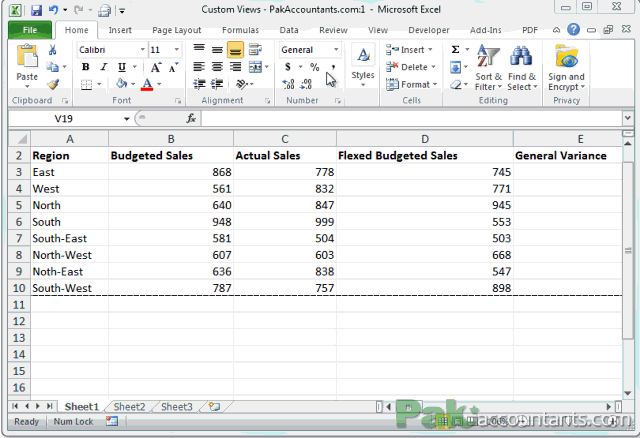Click the Quick Print icon in title bar
Image resolution: width=640 pixels, height=438 pixels.
tap(104, 10)
